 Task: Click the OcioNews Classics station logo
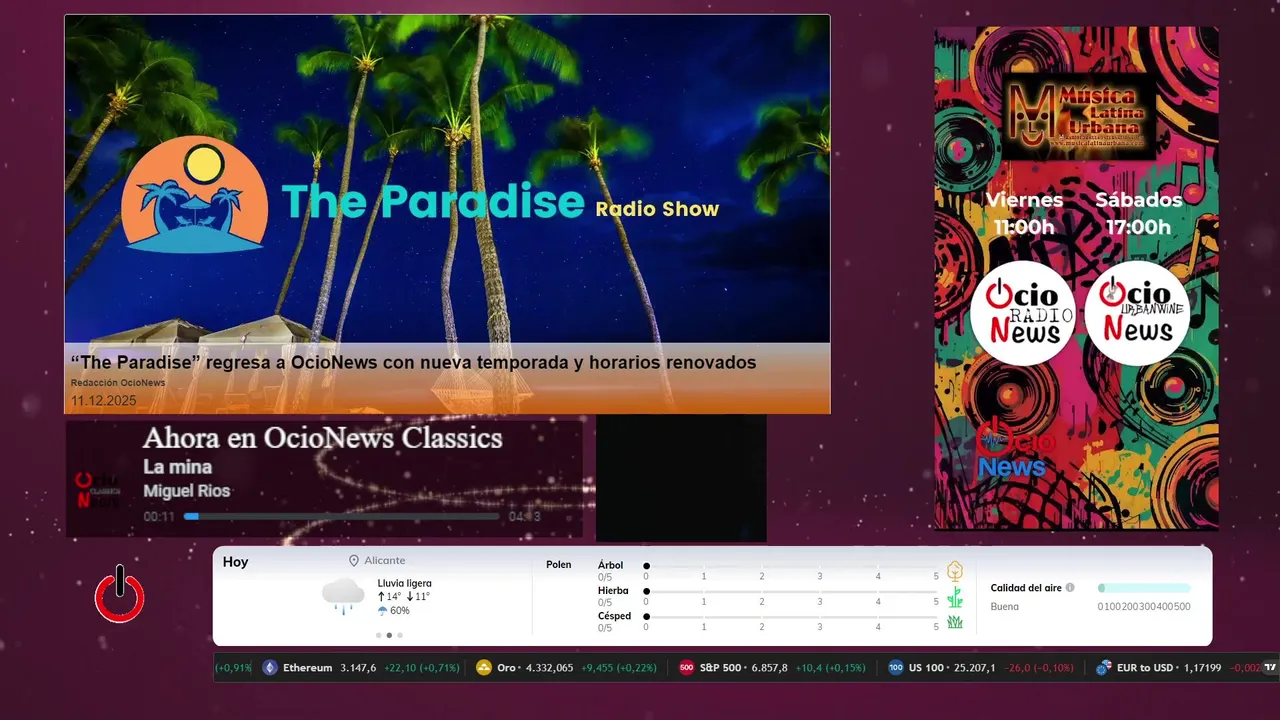(x=99, y=489)
